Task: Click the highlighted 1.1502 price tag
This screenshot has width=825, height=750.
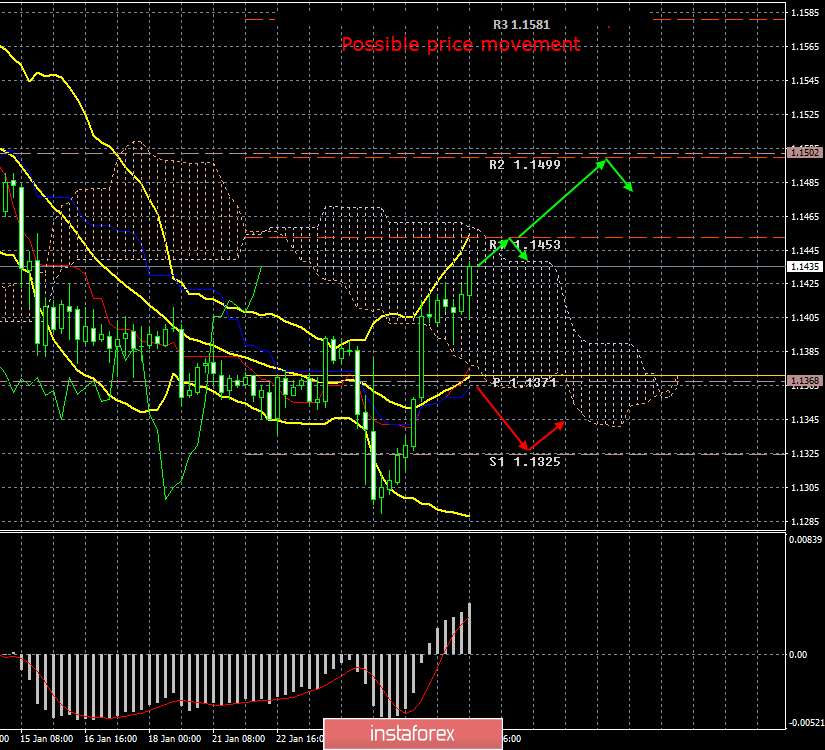Action: [x=805, y=153]
